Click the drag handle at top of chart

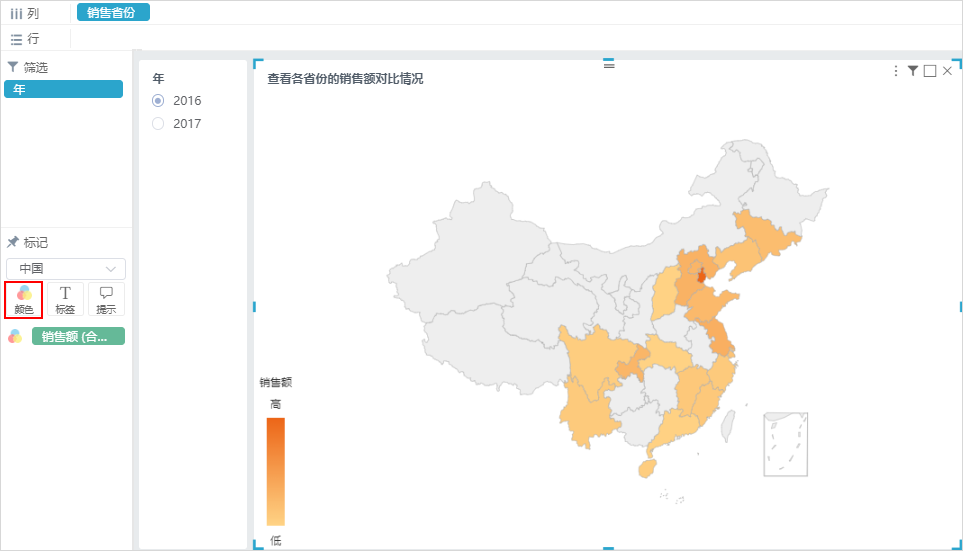pos(609,64)
